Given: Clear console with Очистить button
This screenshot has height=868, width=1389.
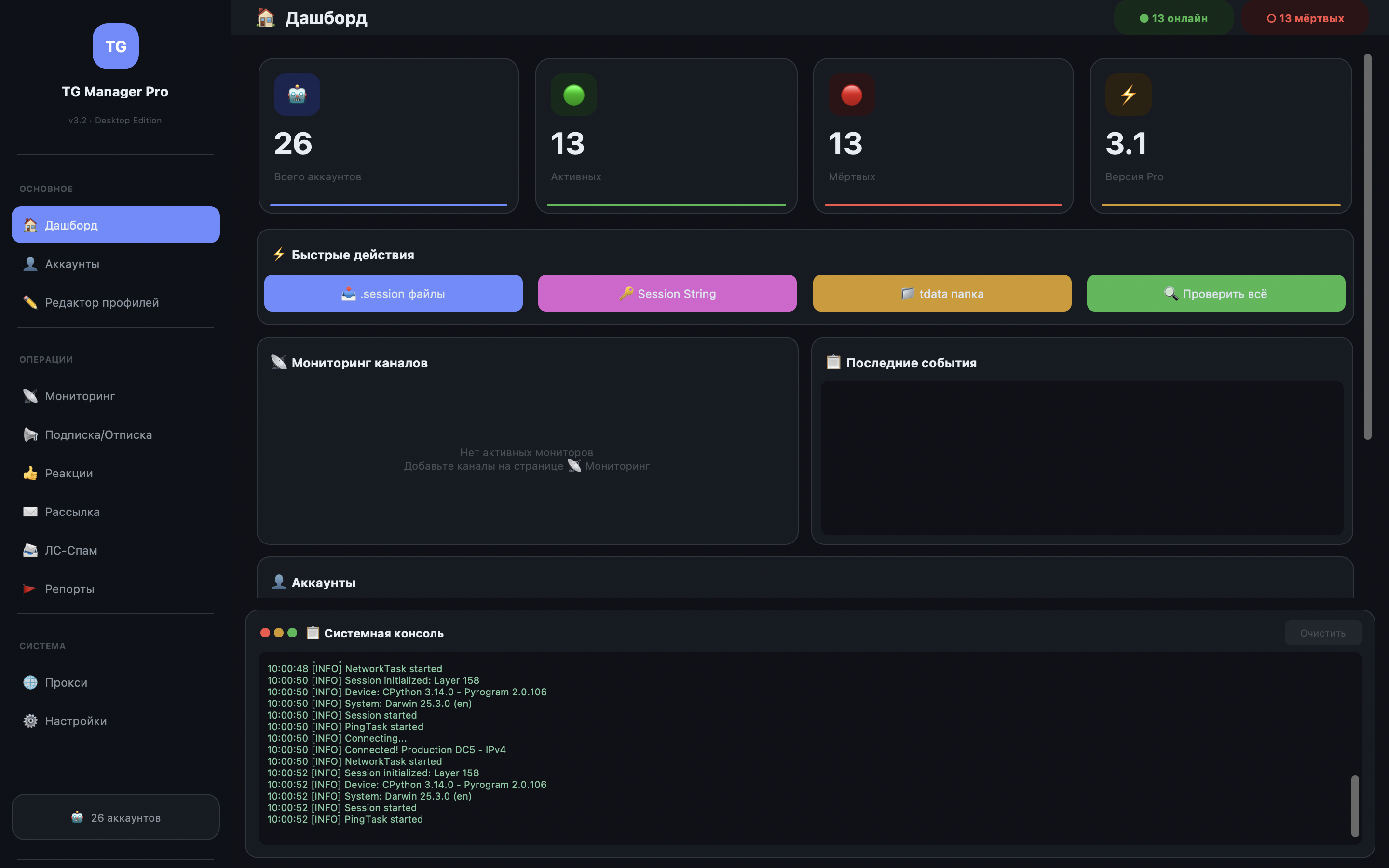Looking at the screenshot, I should click(x=1322, y=633).
